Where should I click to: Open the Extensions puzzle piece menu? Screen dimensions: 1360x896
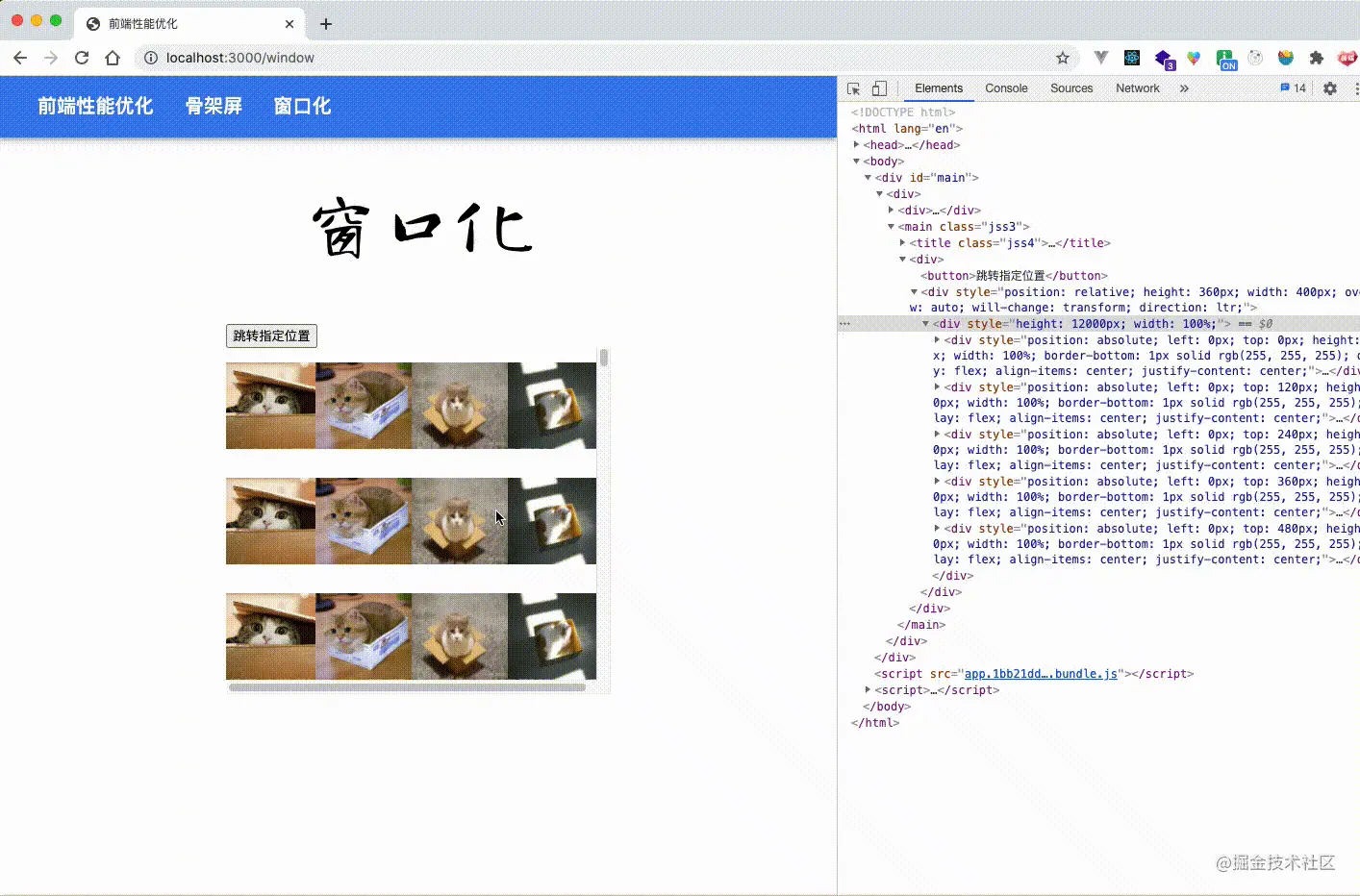click(1317, 58)
